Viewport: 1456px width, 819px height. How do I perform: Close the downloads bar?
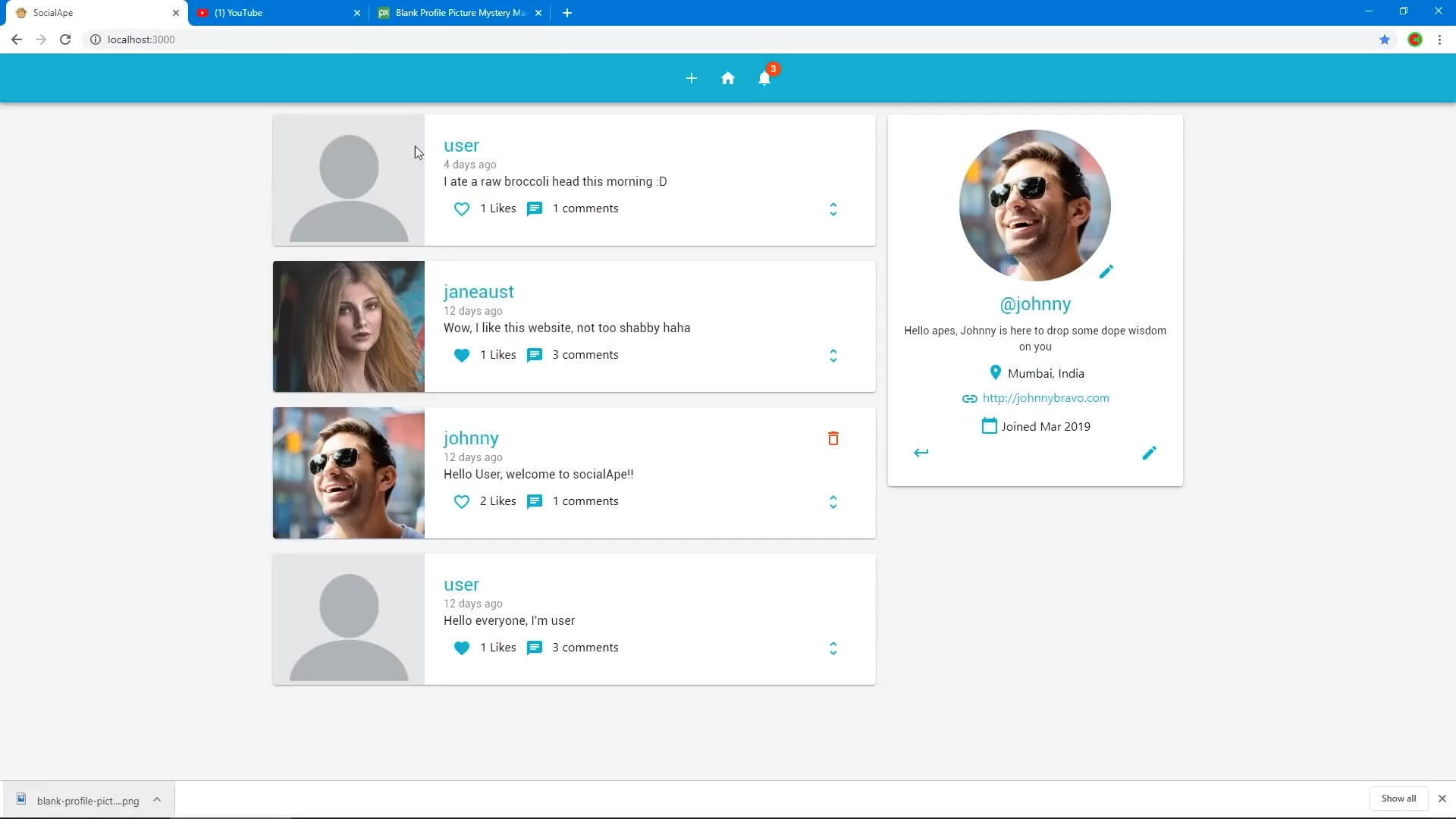(1442, 799)
